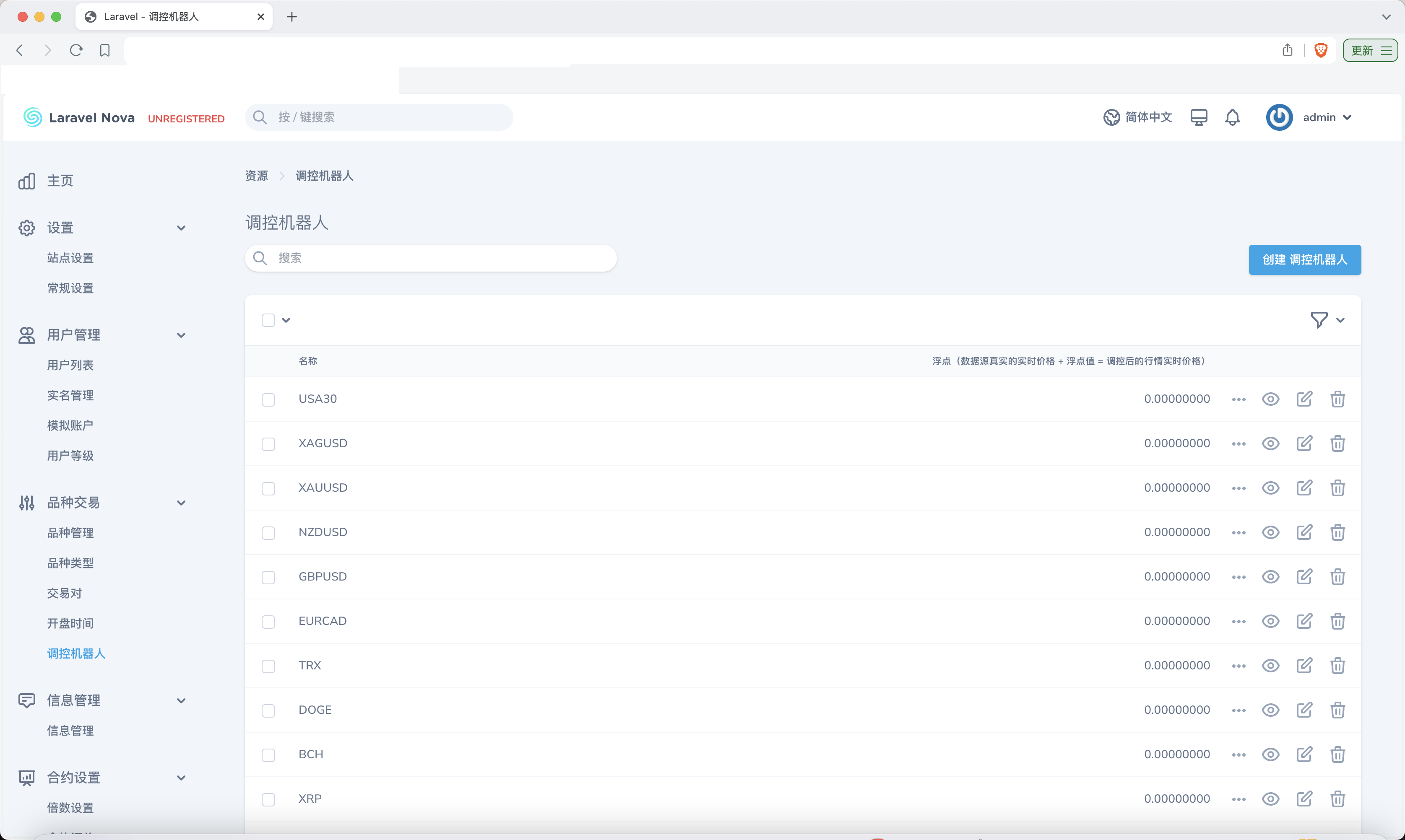Reload the browser page
Screen dimensions: 1405x840
pyautogui.click(x=76, y=50)
